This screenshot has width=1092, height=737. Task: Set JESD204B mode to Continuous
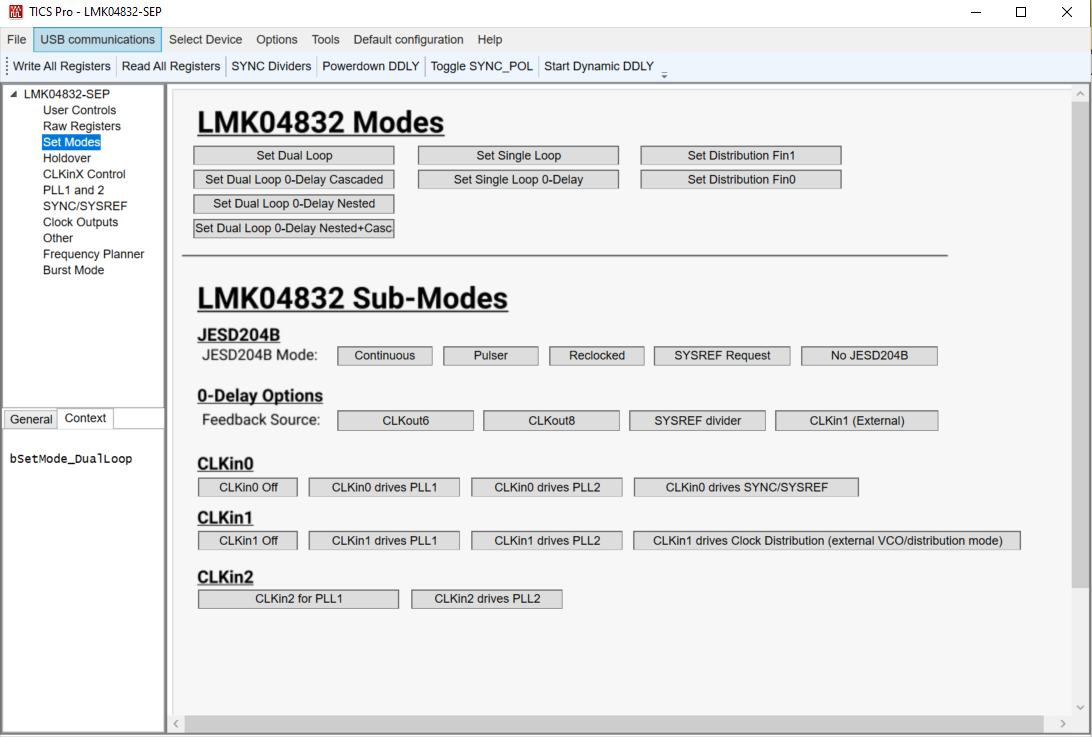(x=384, y=355)
